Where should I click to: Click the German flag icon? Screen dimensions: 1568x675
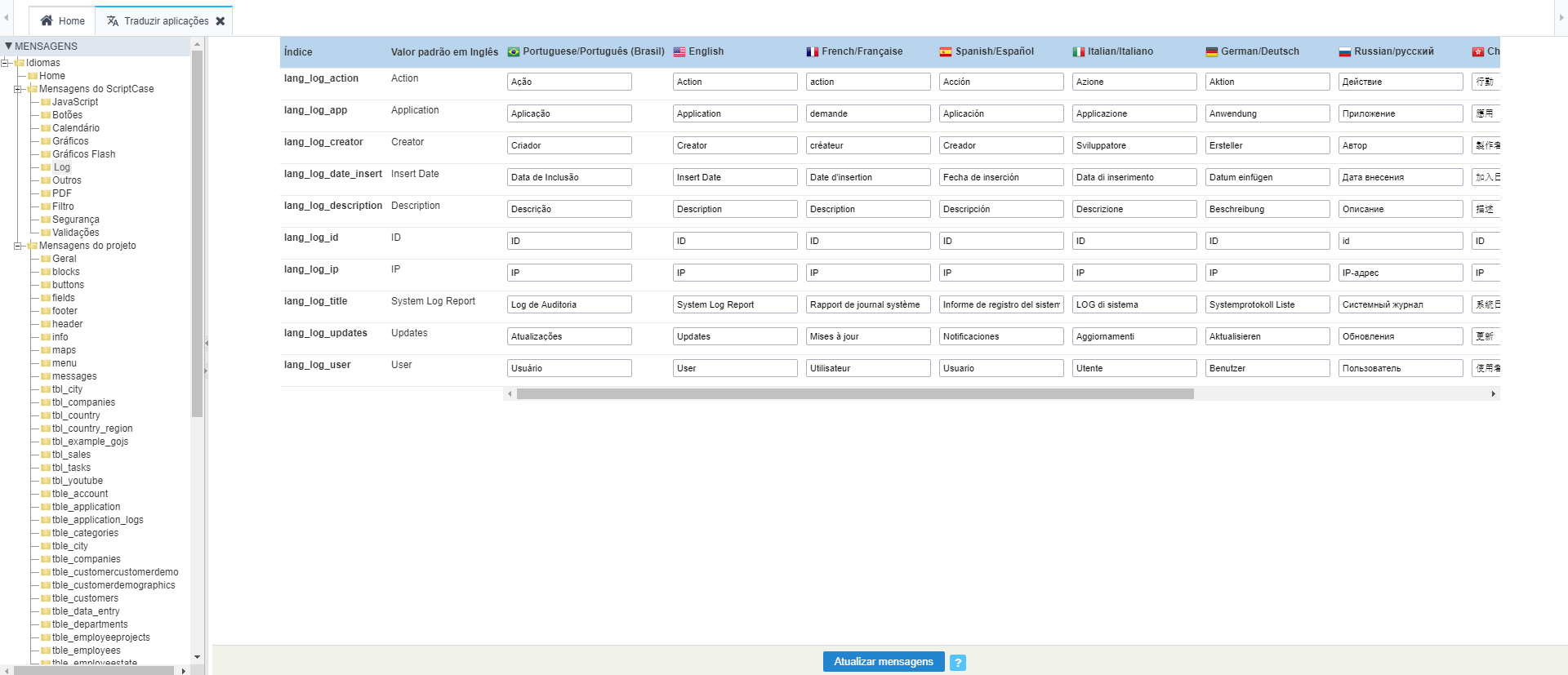point(1212,51)
